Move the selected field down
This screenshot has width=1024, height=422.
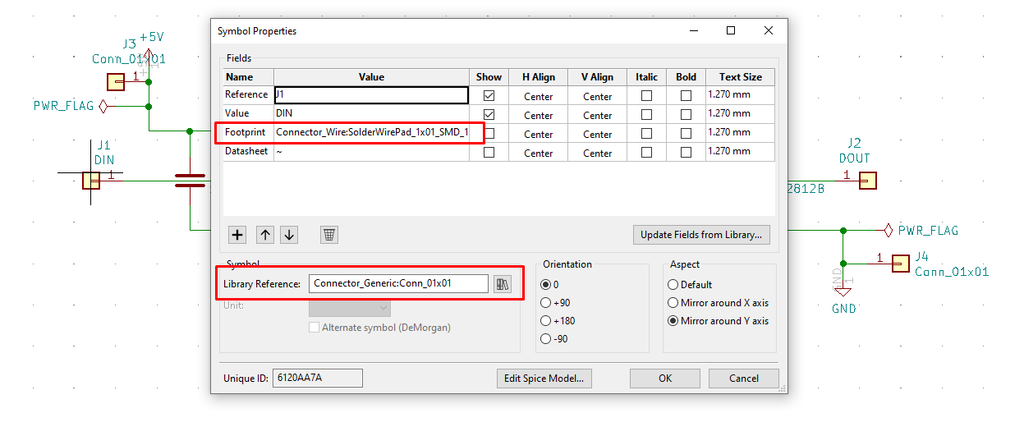tap(289, 235)
